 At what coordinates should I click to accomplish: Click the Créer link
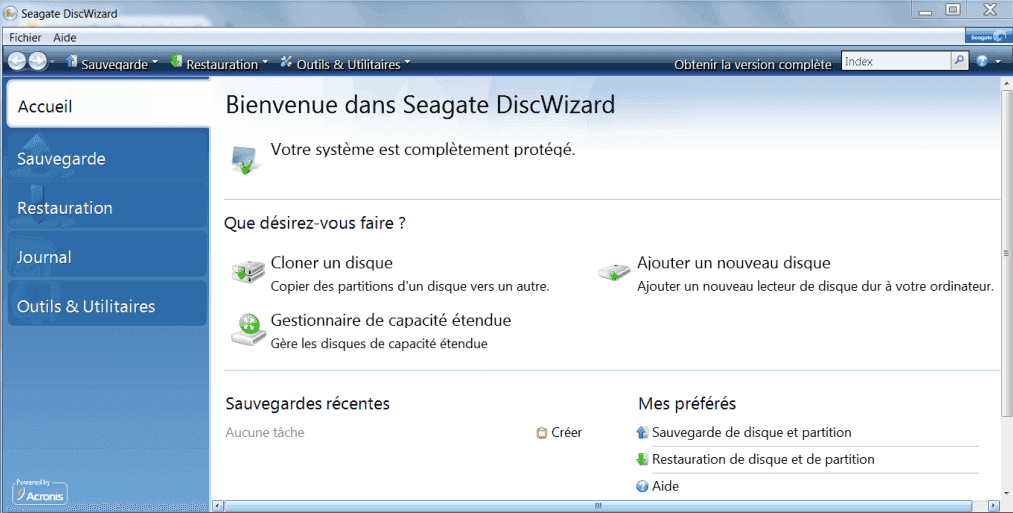pos(567,433)
